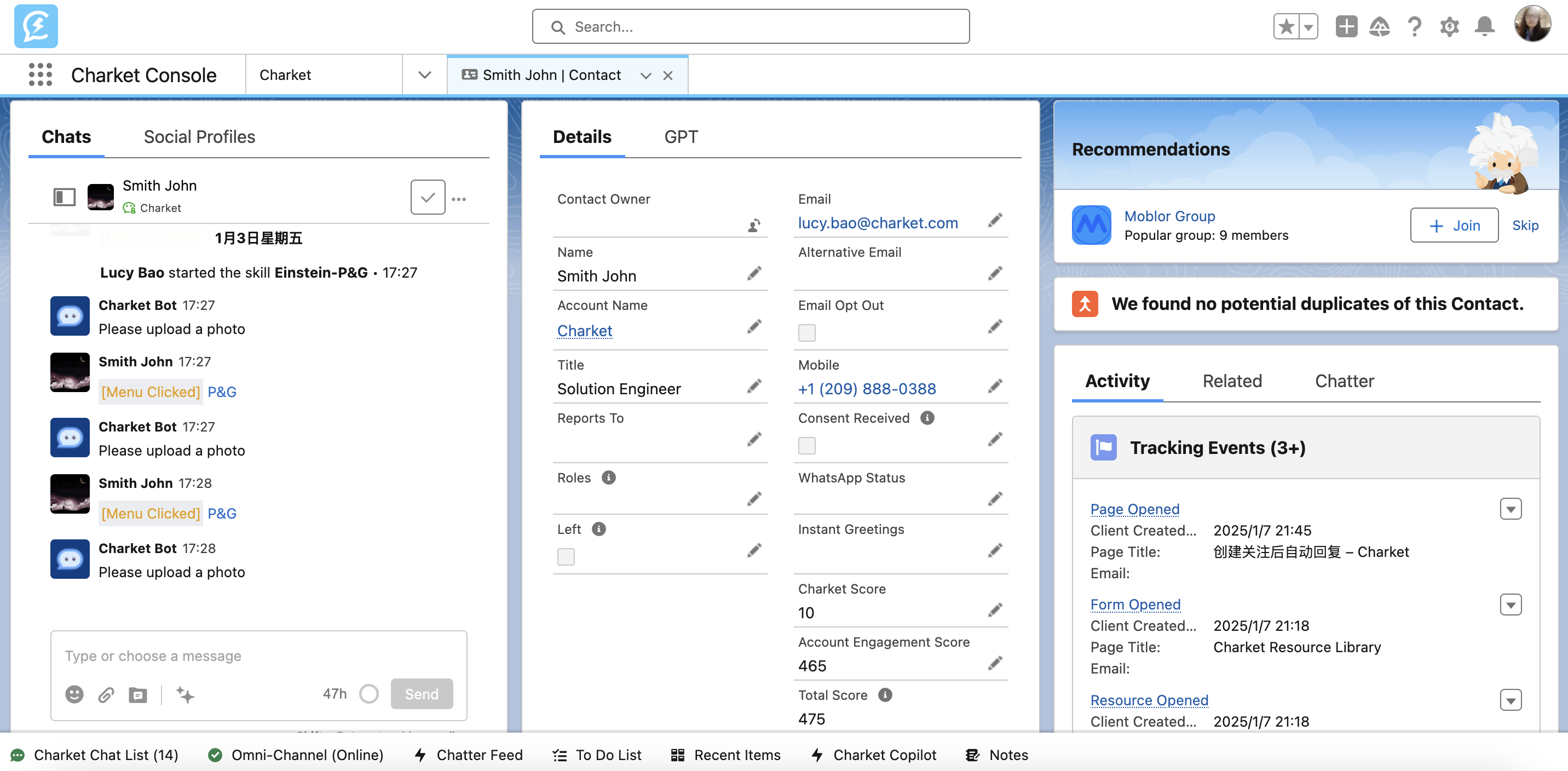Viewport: 1568px width, 771px height.
Task: Edit Charket Score pencil icon
Action: pyautogui.click(x=995, y=609)
